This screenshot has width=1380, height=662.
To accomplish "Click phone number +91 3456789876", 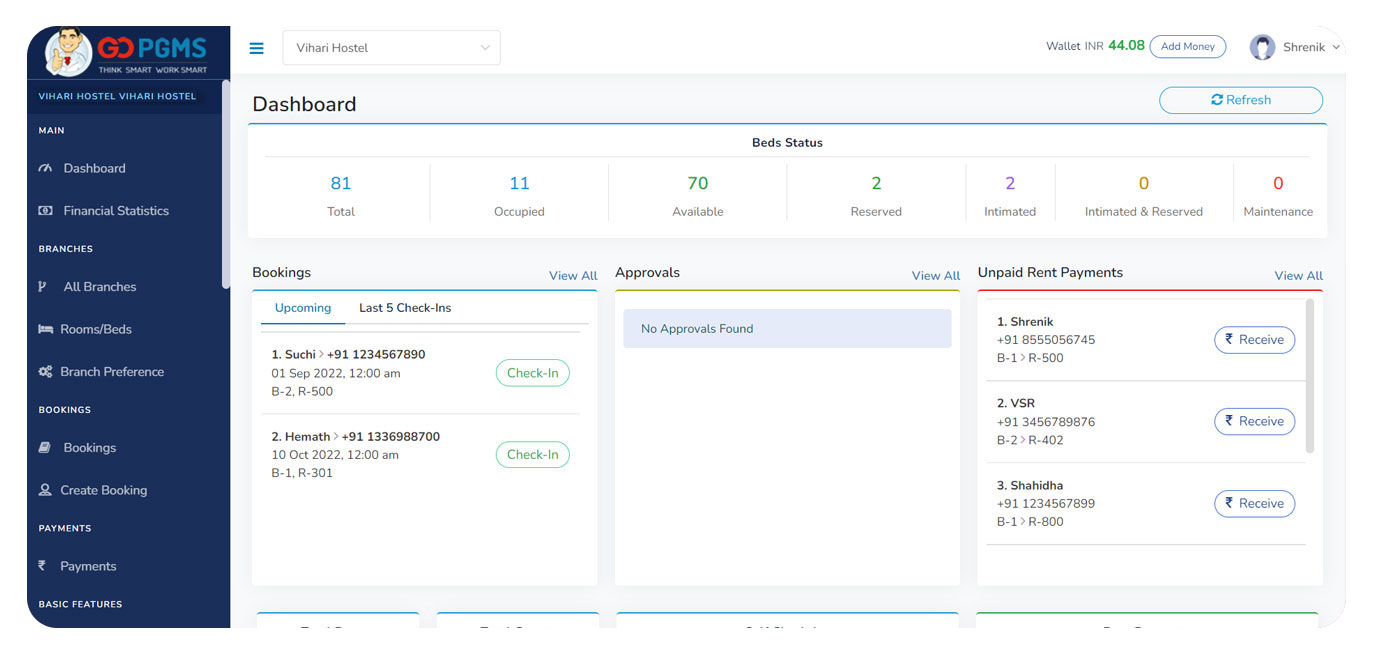I will coord(1046,422).
